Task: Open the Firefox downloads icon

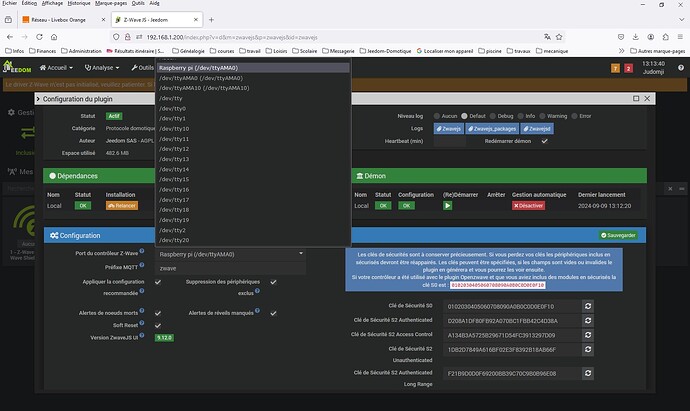Action: click(635, 37)
